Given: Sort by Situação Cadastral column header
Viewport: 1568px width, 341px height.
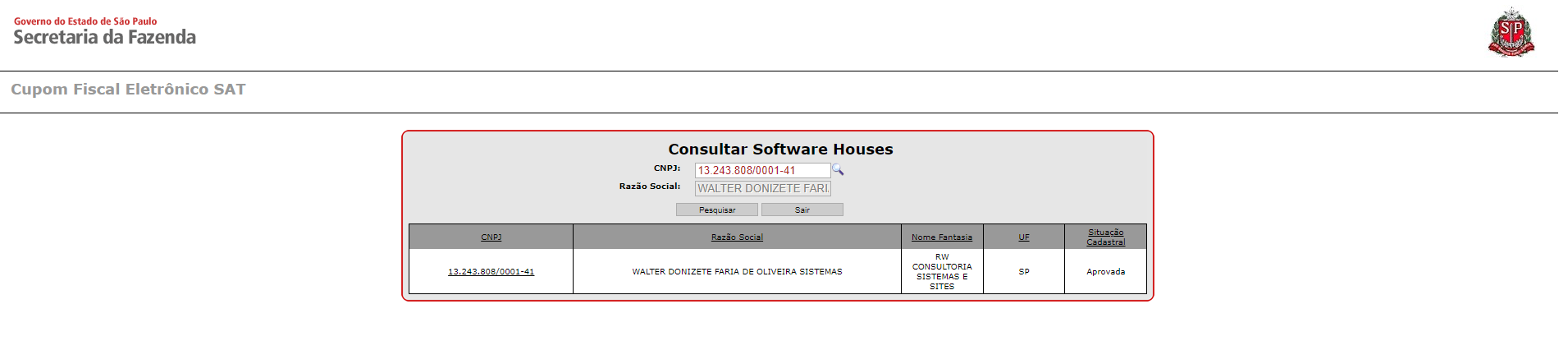Looking at the screenshot, I should pyautogui.click(x=1106, y=237).
